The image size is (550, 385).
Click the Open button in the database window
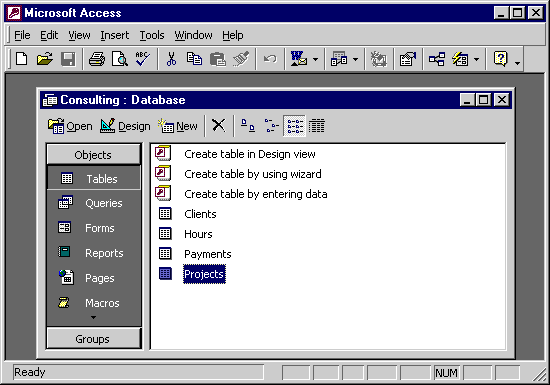click(x=70, y=126)
